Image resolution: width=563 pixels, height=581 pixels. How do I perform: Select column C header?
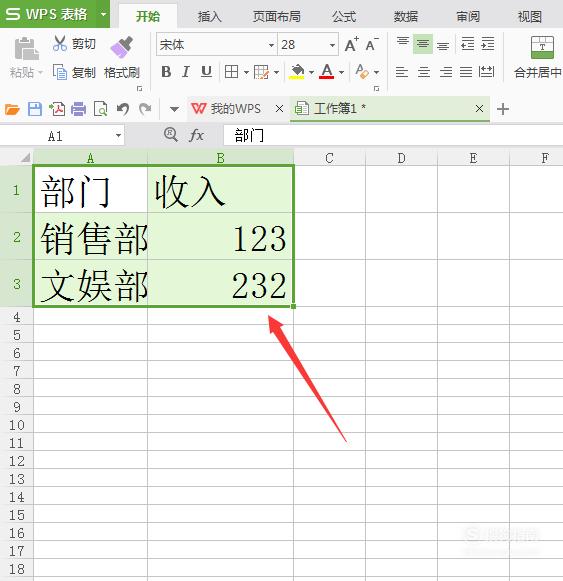[329, 158]
